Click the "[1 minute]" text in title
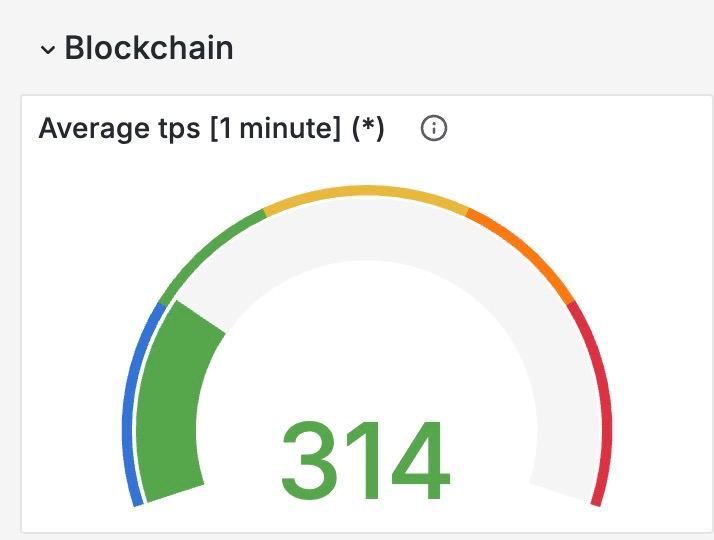 tap(275, 128)
